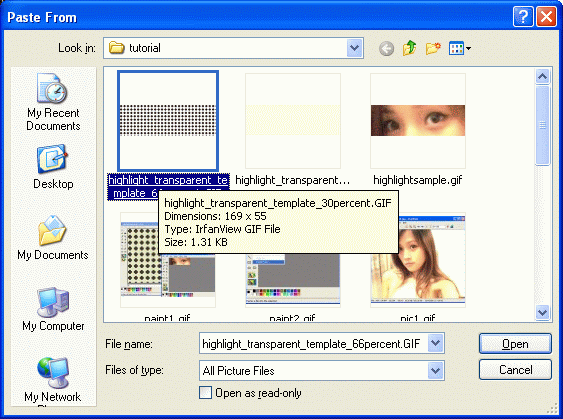Create a new folder
The width and height of the screenshot is (563, 419).
point(433,48)
